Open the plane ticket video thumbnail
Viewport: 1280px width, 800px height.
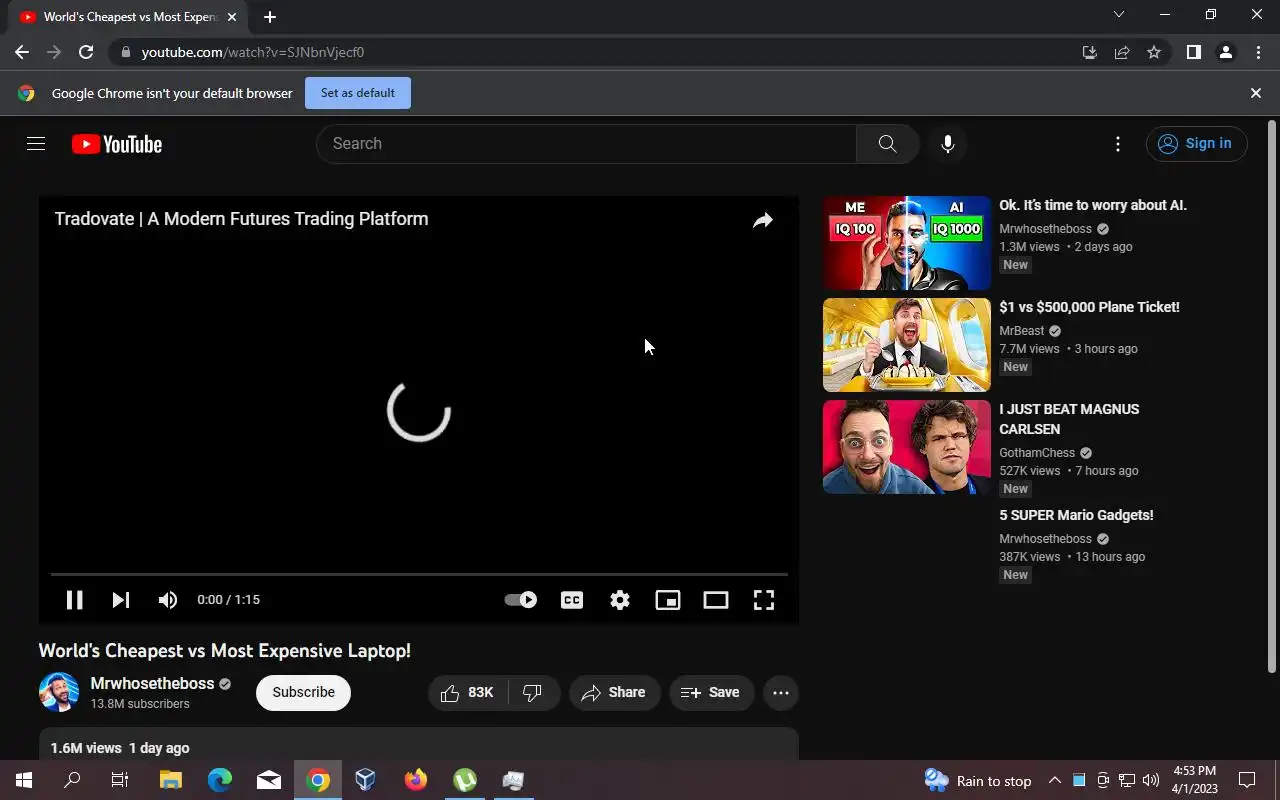(906, 345)
